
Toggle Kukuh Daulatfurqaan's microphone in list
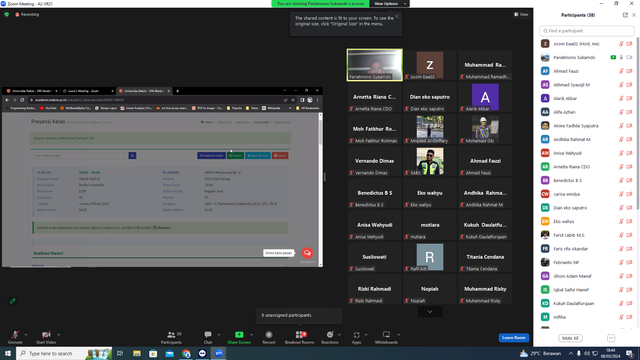(621, 303)
